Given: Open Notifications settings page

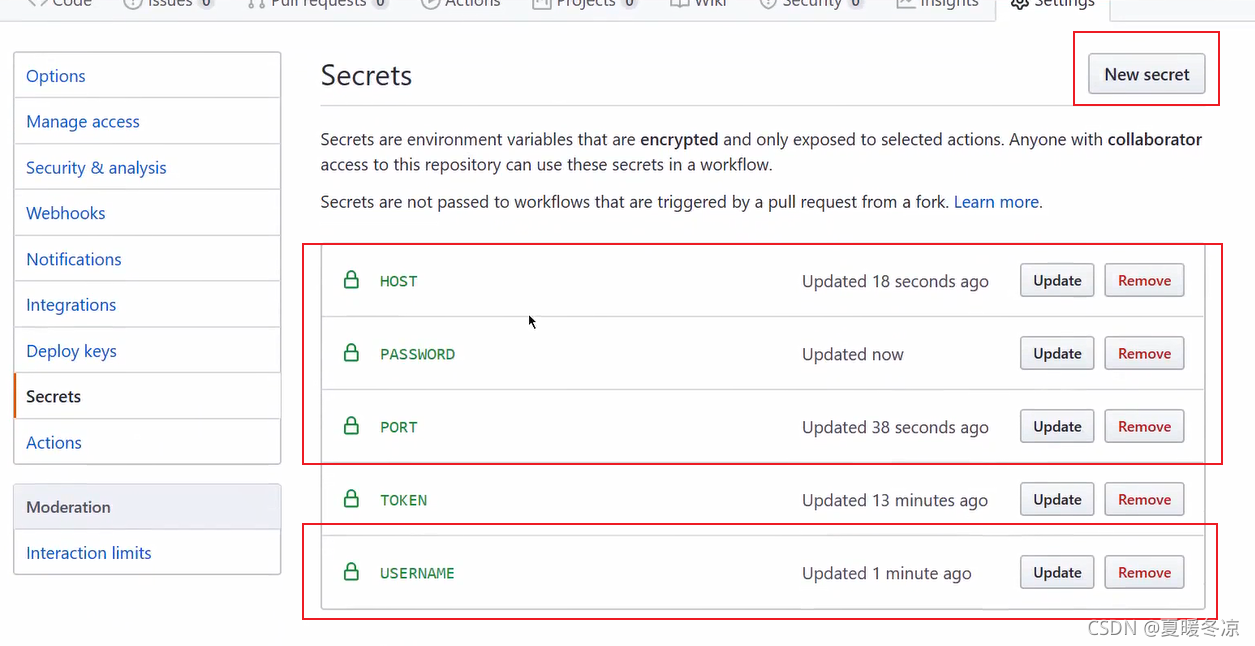Looking at the screenshot, I should click(x=147, y=259).
